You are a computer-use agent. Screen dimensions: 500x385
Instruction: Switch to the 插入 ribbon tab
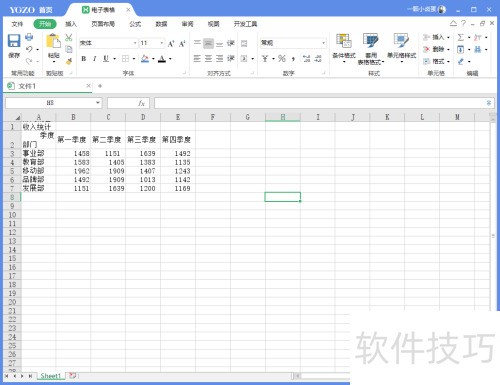coord(71,24)
